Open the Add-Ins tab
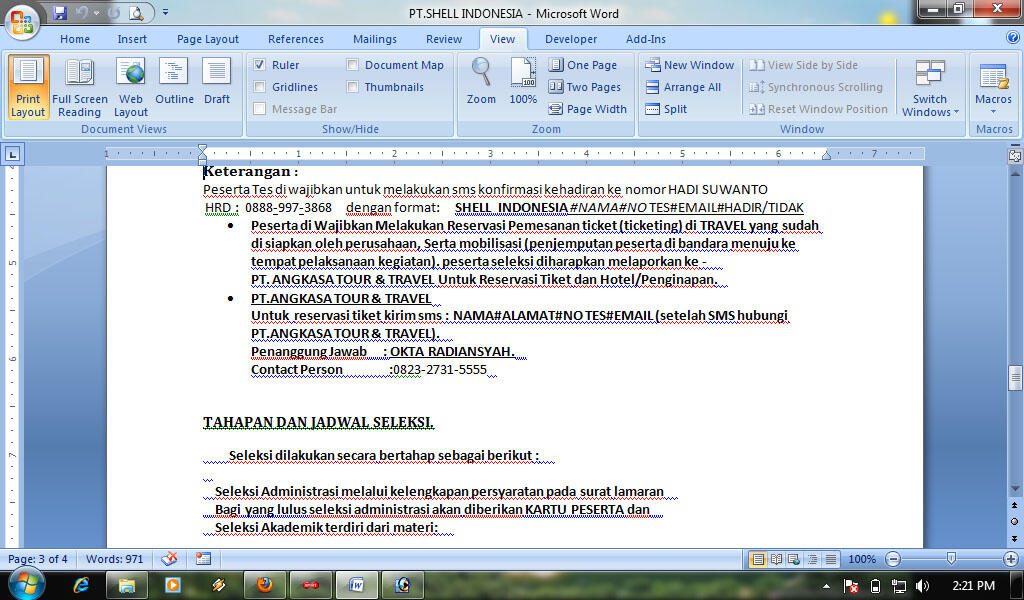The image size is (1024, 600). pyautogui.click(x=646, y=39)
